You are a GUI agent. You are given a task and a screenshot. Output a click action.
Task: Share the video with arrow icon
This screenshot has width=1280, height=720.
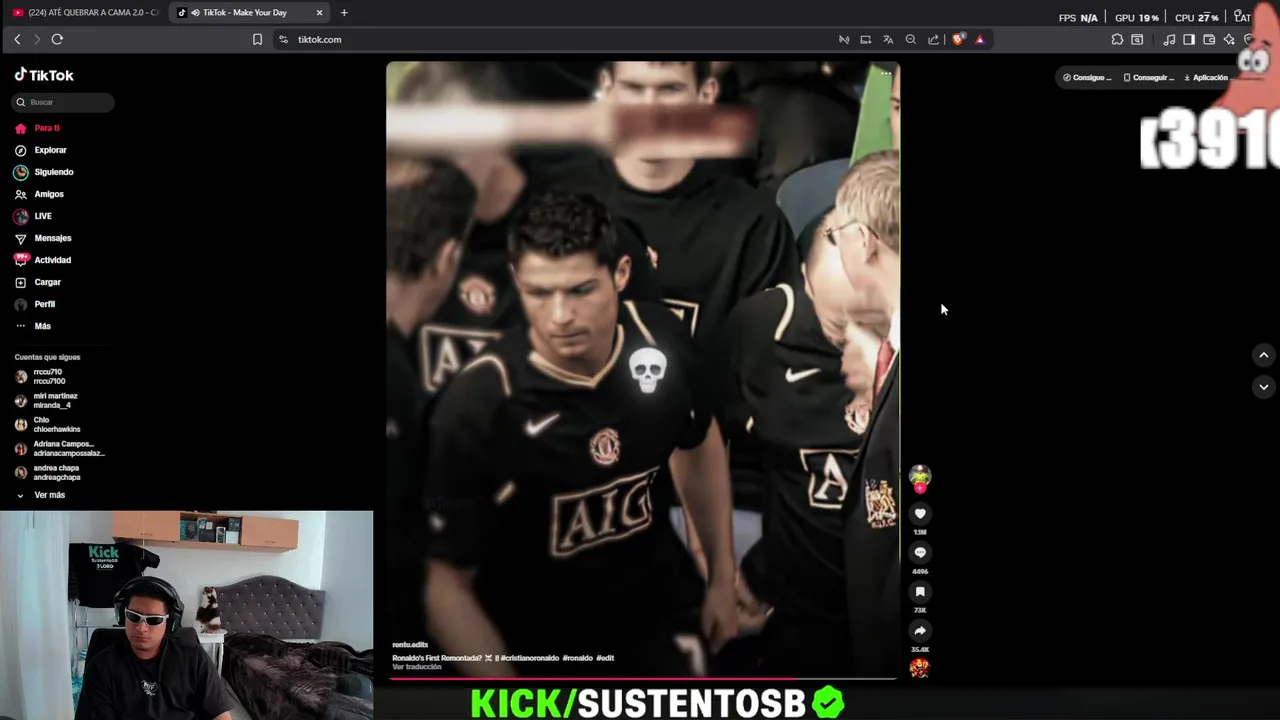pyautogui.click(x=920, y=630)
